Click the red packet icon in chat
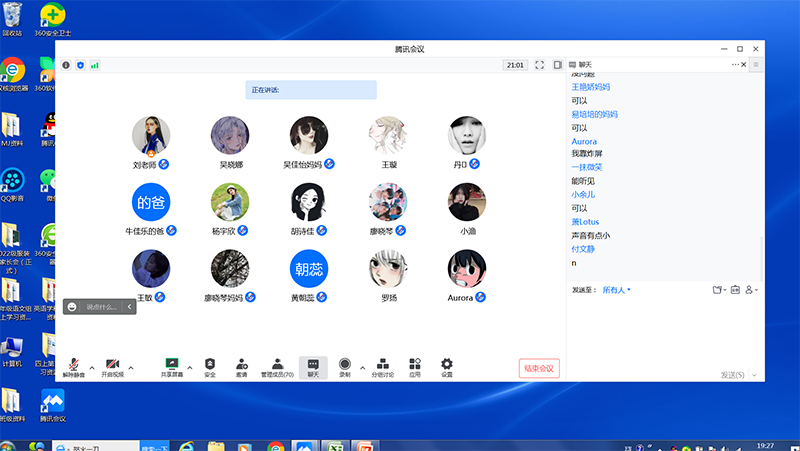 click(x=734, y=290)
